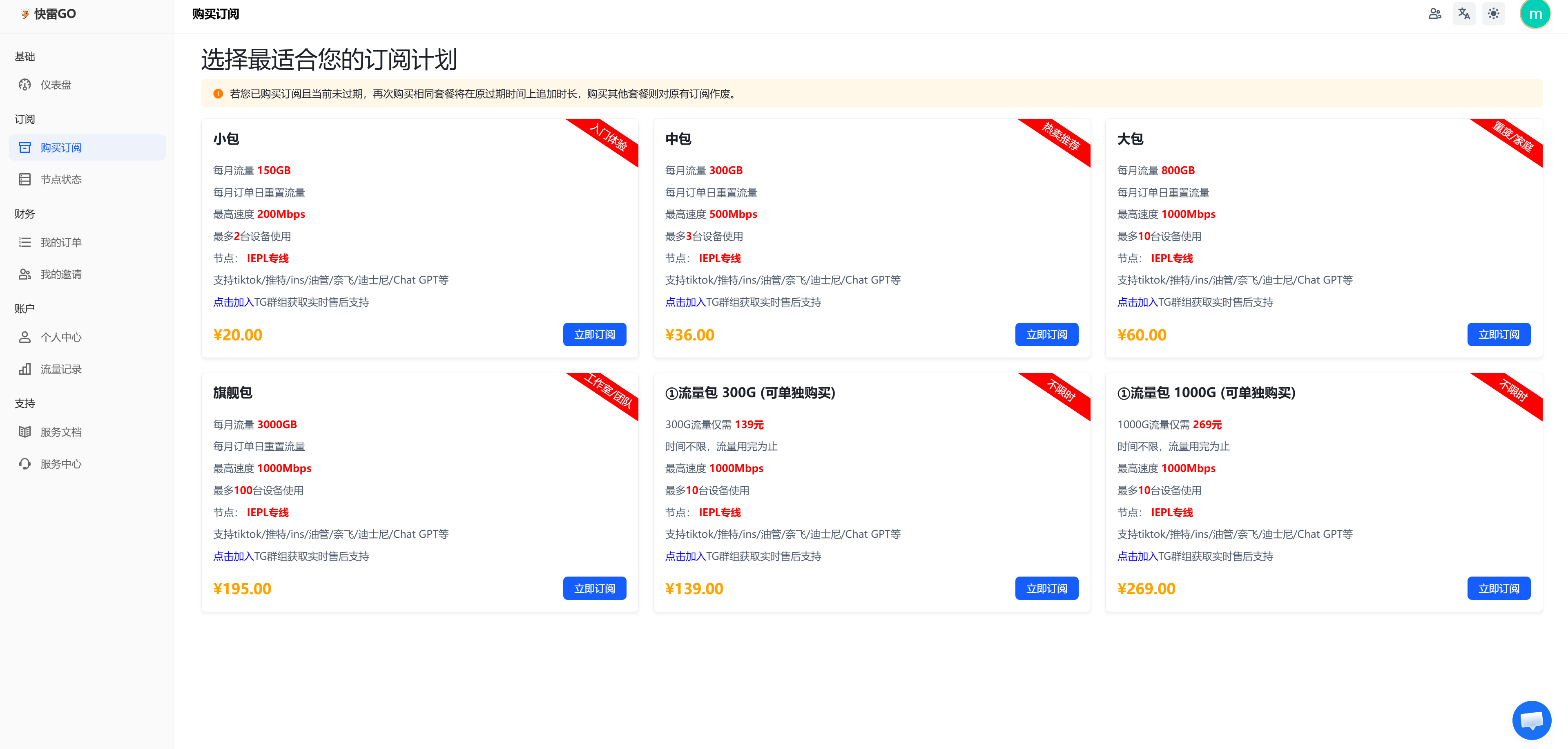The image size is (1568, 749).
Task: Click 每月流量 3000GB text
Action: pos(255,425)
